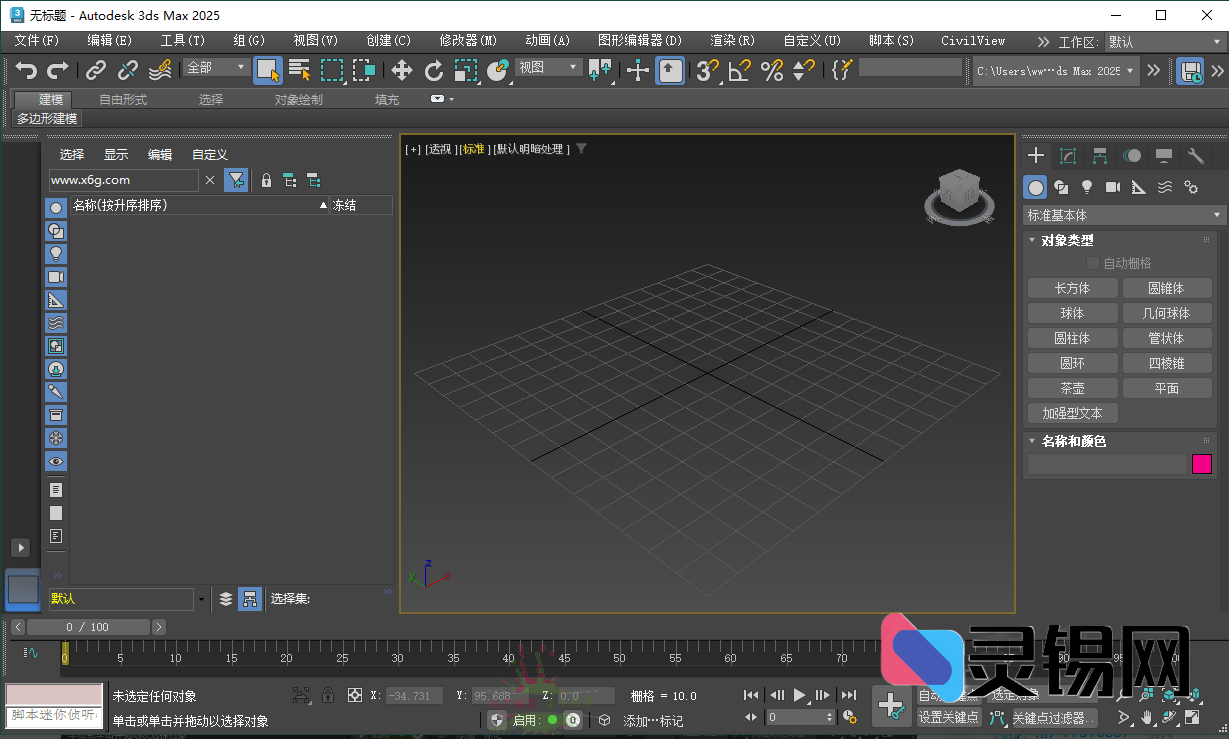Viewport: 1229px width, 739px height.
Task: Open the project path dropdown C:\Users
Action: (1056, 71)
